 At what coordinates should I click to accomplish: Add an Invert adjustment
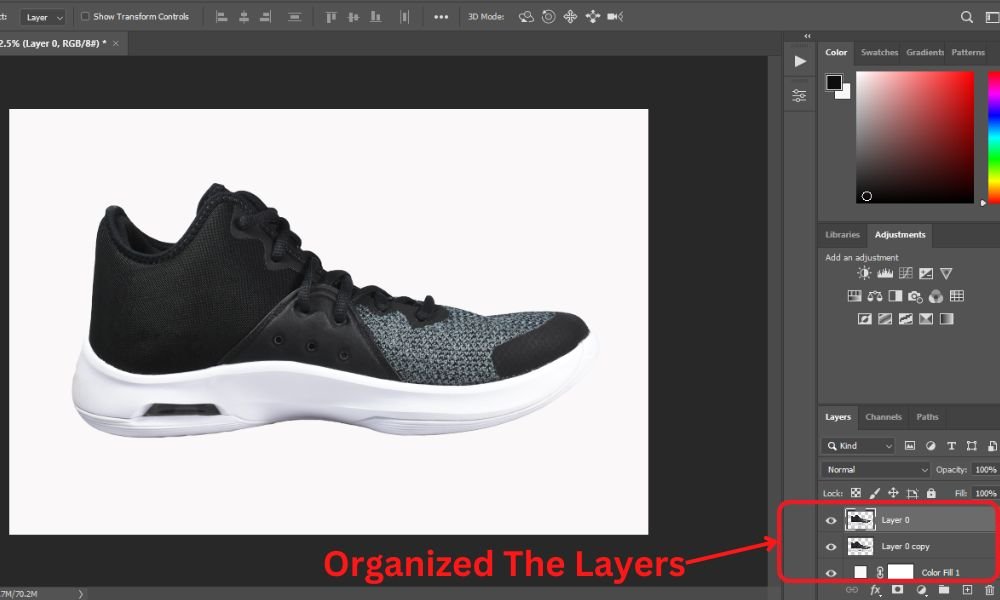coord(864,319)
